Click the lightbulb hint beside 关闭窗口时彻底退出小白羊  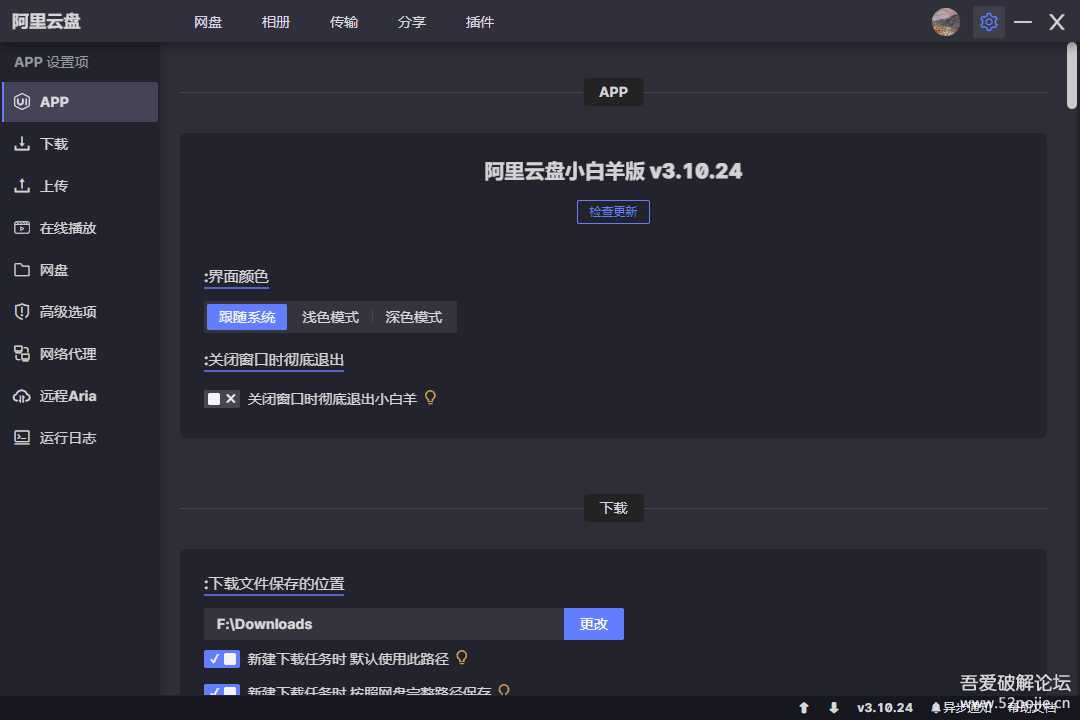point(430,398)
